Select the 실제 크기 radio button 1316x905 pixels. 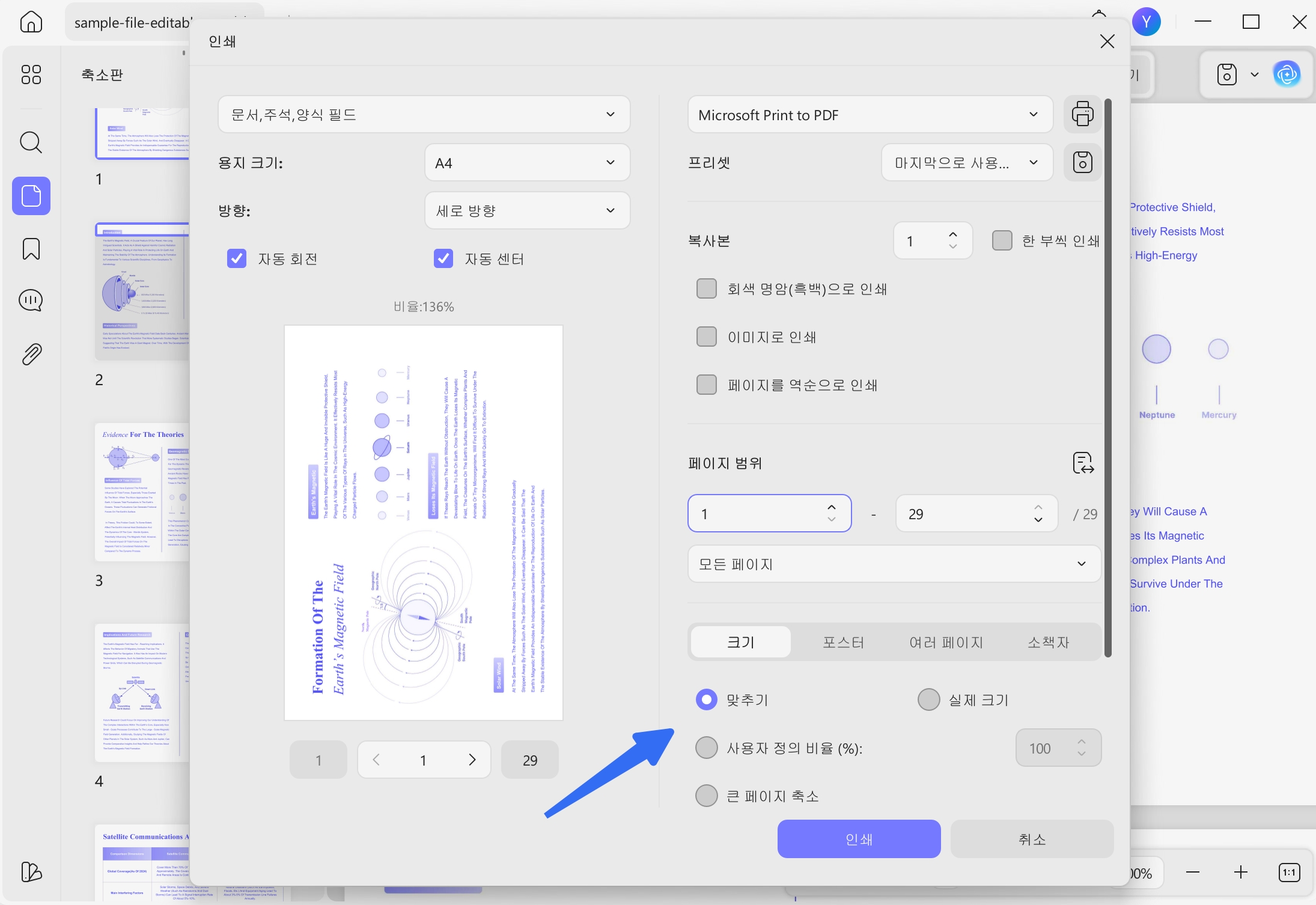point(929,699)
